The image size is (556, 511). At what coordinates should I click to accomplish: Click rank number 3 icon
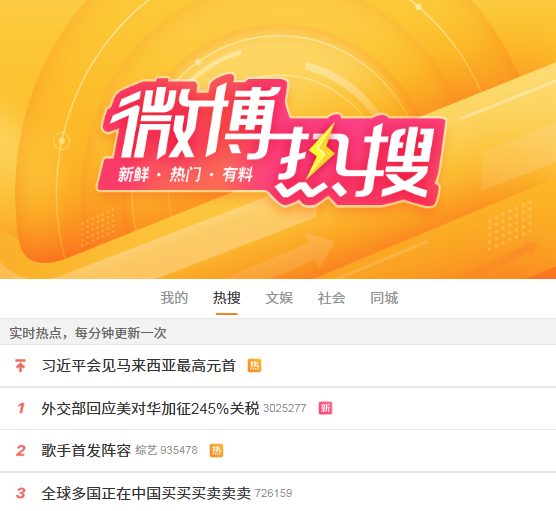click(21, 493)
